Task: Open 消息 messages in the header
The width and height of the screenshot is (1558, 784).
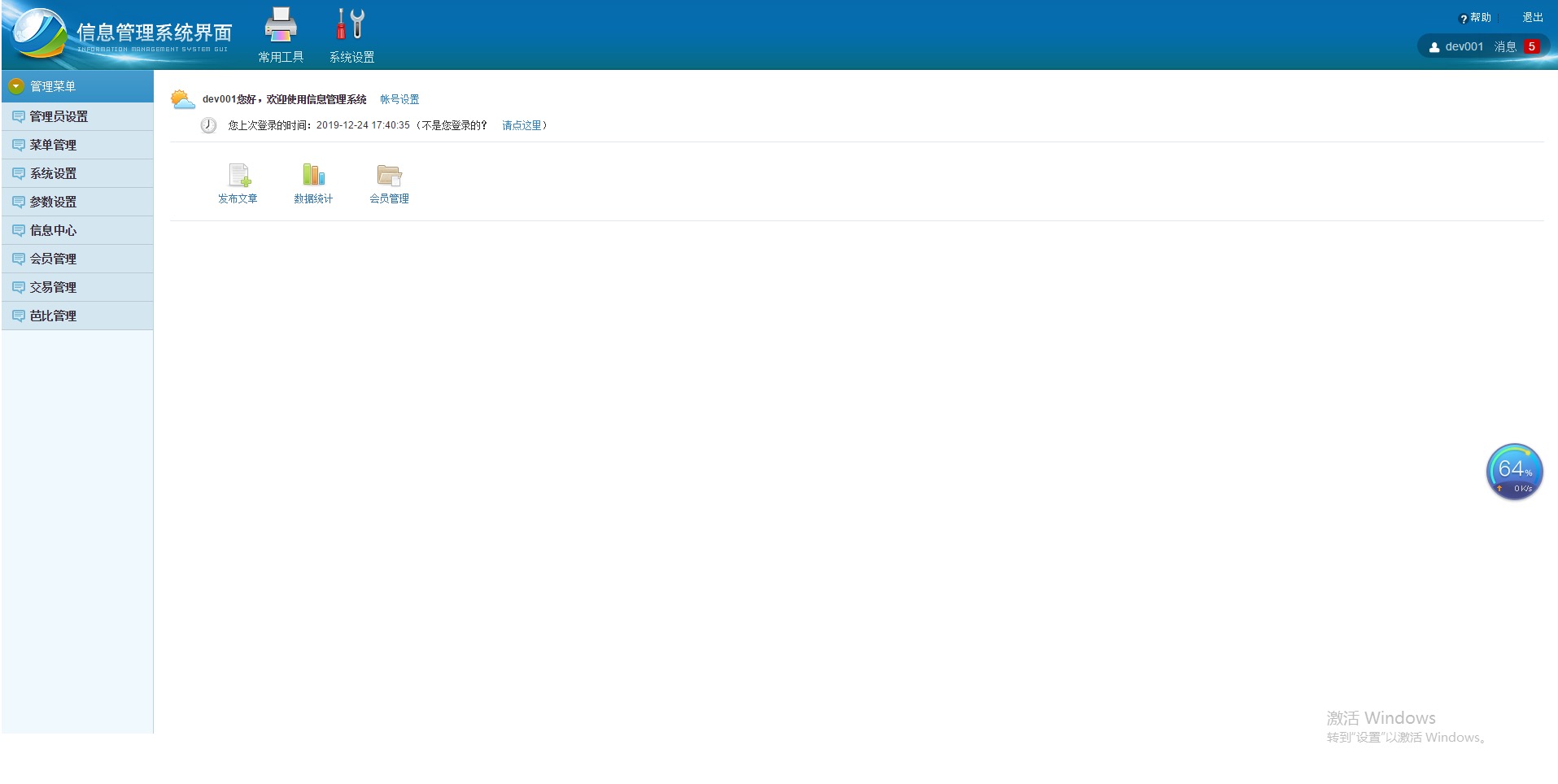Action: pos(1505,46)
